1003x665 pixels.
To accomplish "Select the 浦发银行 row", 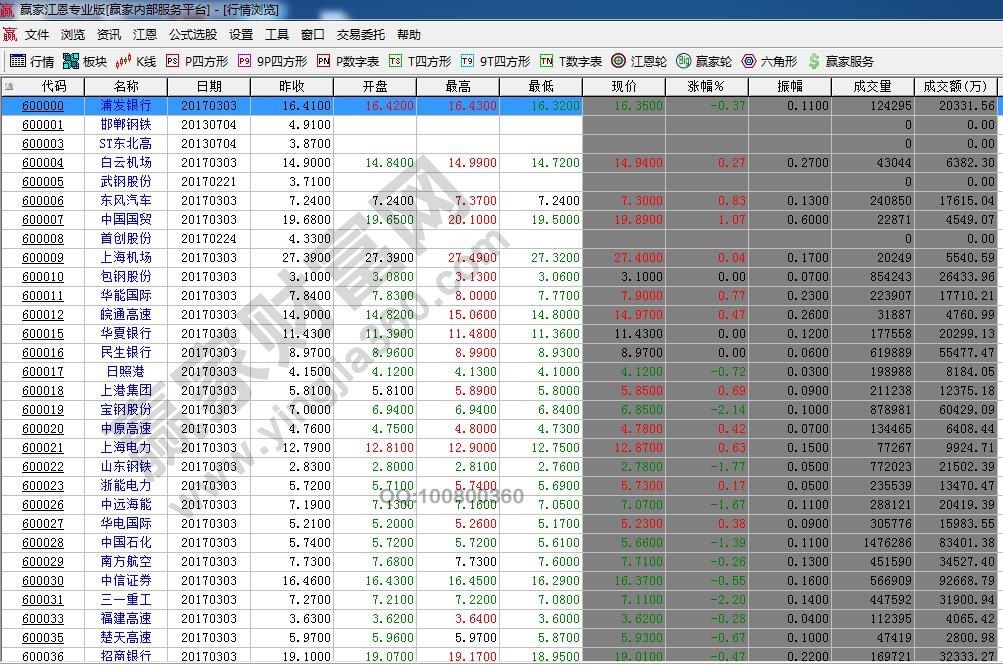I will (126, 106).
